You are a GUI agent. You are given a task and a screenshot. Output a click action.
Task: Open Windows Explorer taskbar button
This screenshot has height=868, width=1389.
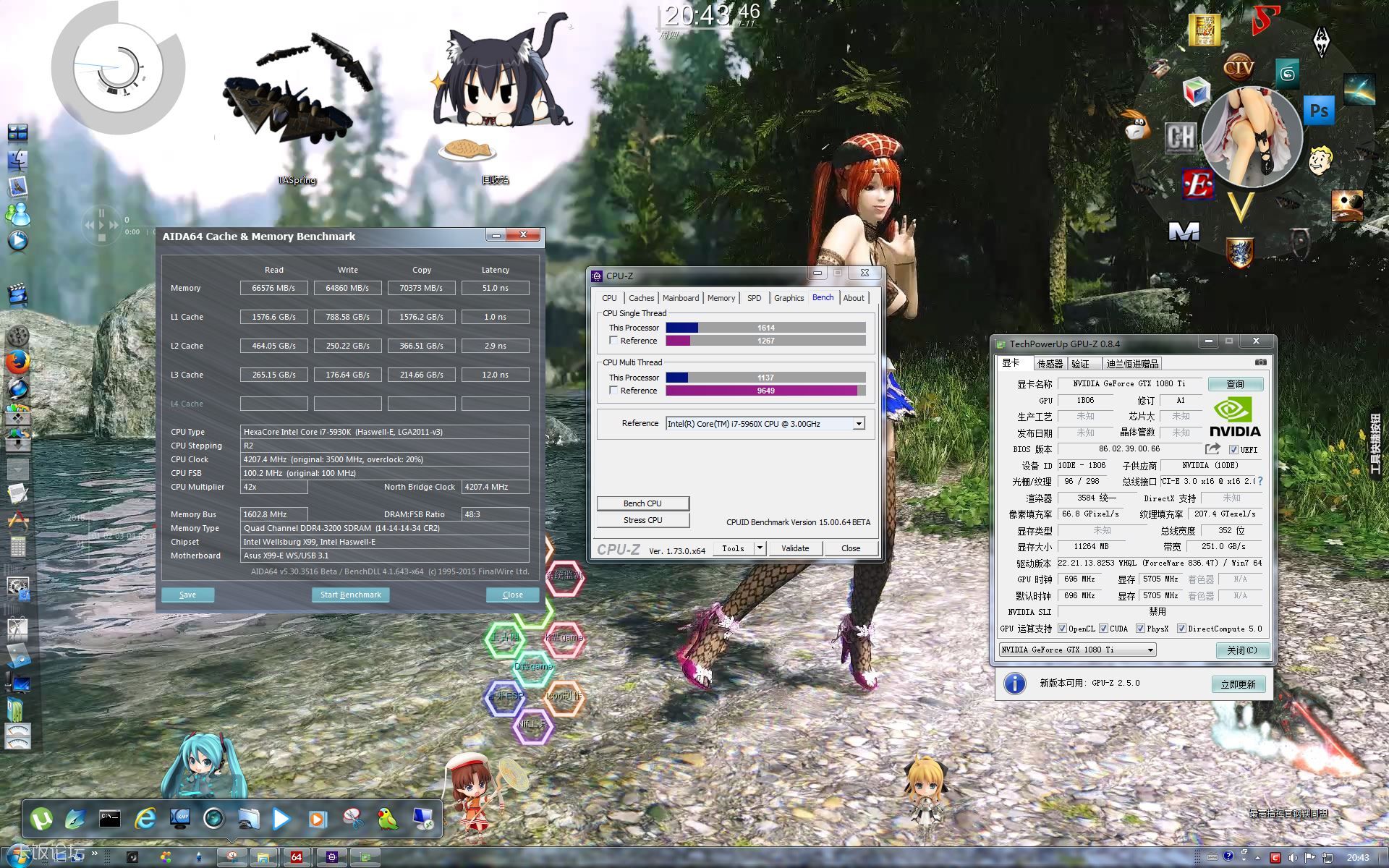[263, 857]
